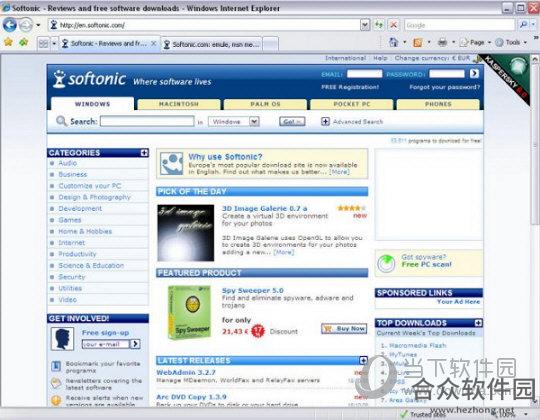Click the Home page icon in command bar
Viewport: 540px width, 420px height.
[393, 42]
